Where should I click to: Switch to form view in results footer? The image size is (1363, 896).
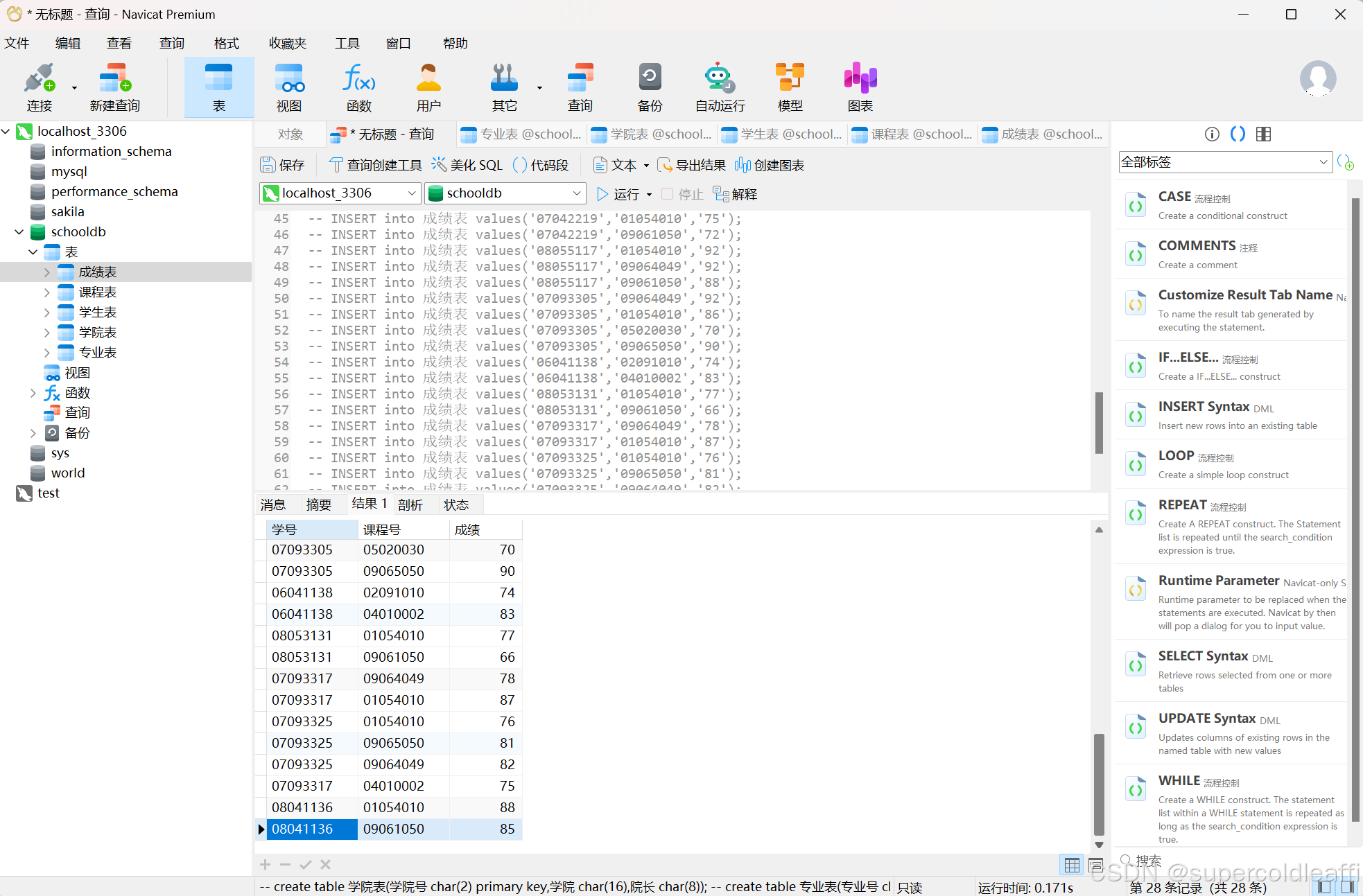point(1095,865)
